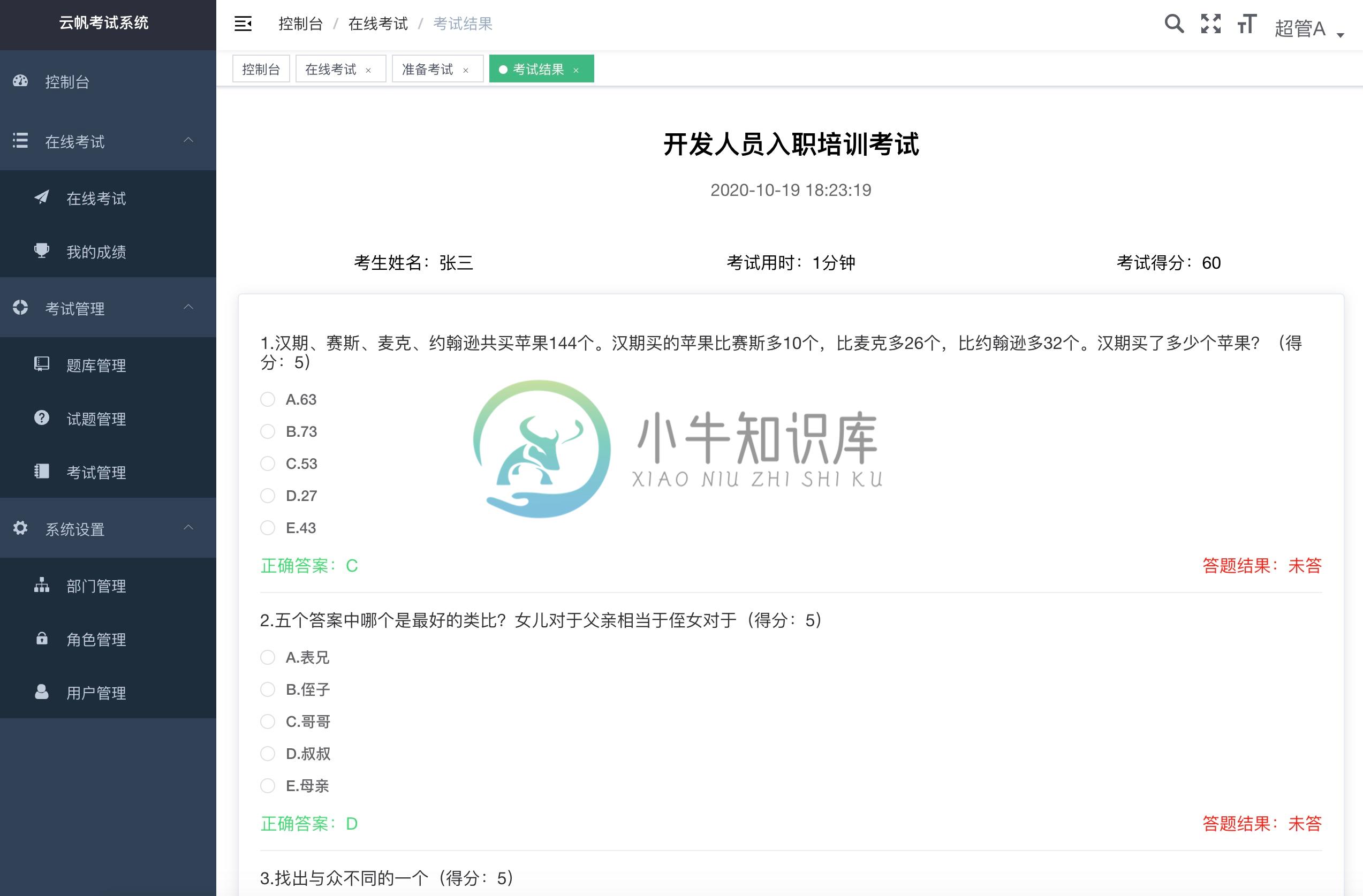Click 正确答案：C under question 1

[x=309, y=566]
